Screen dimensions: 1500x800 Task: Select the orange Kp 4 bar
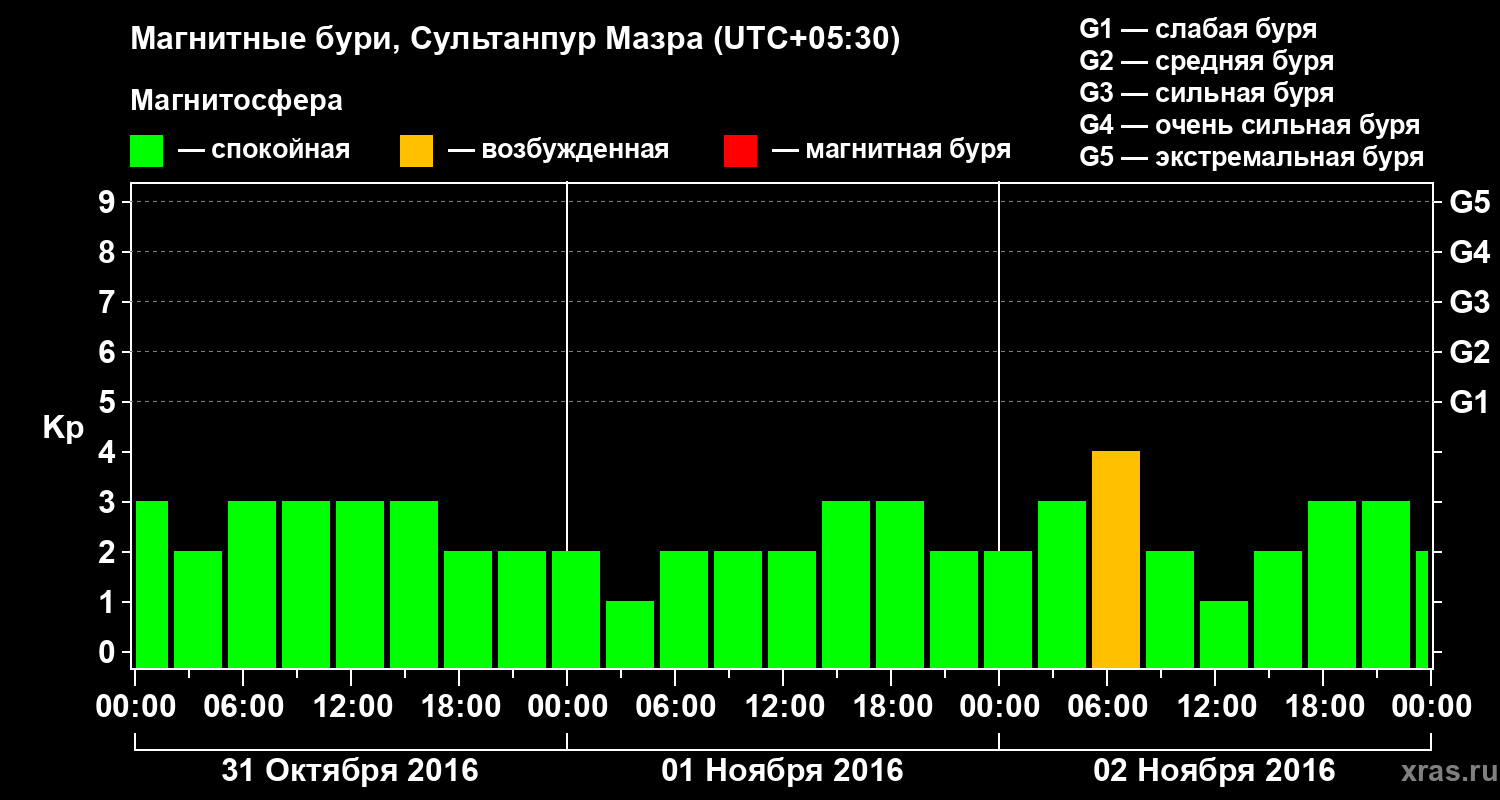click(x=1116, y=560)
